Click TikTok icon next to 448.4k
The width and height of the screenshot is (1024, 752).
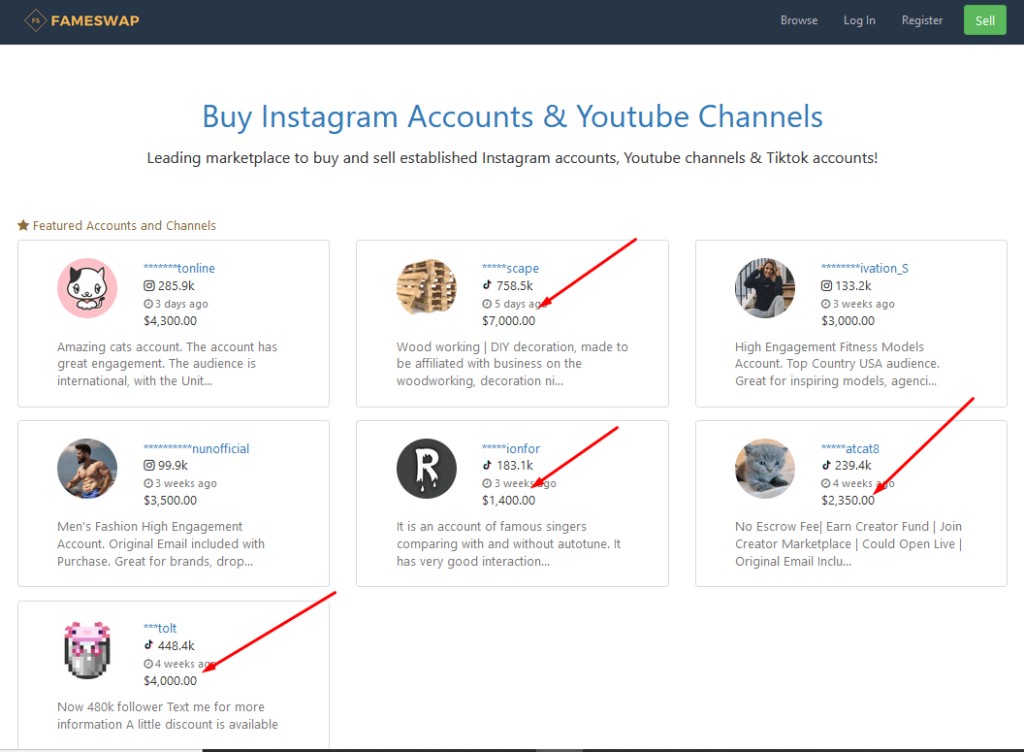[x=149, y=646]
